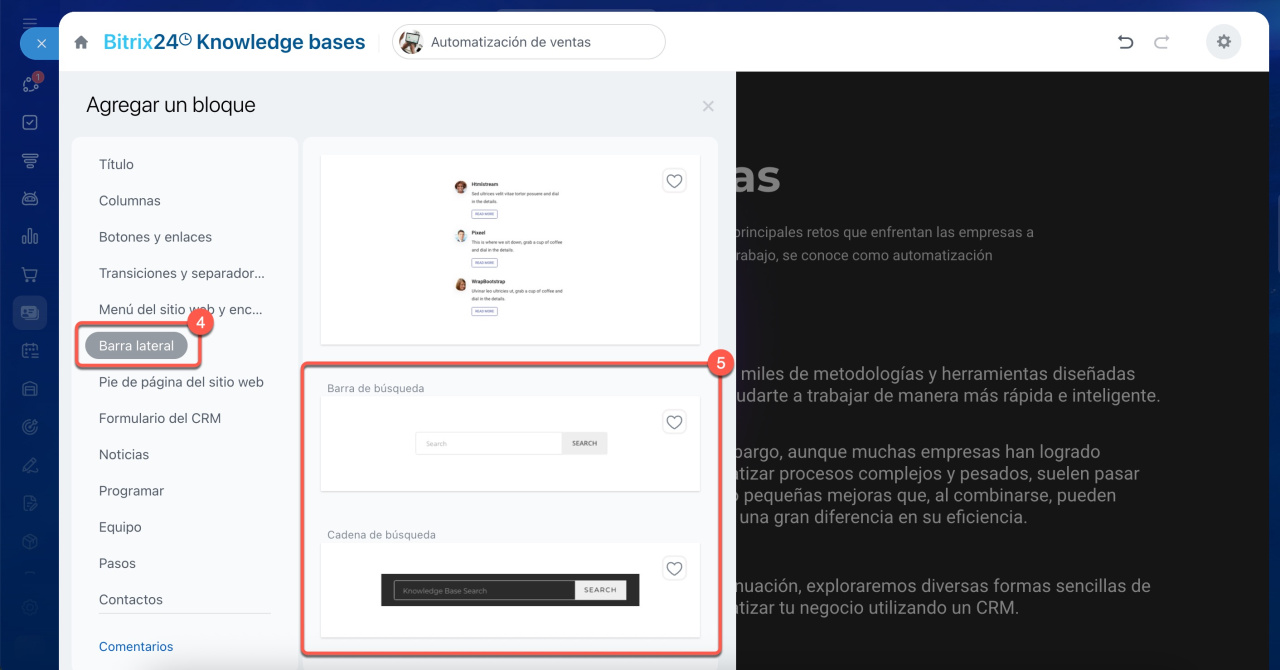The image size is (1280, 670).
Task: Open the bar chart analytics icon in sidebar
Action: click(30, 236)
